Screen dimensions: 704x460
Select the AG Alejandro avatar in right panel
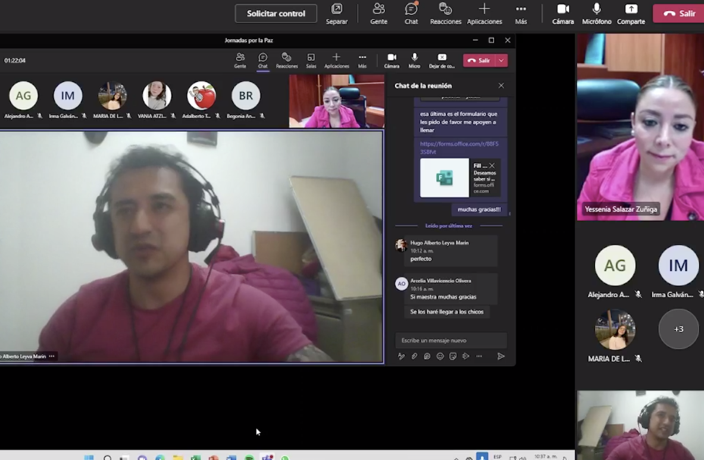tap(615, 265)
